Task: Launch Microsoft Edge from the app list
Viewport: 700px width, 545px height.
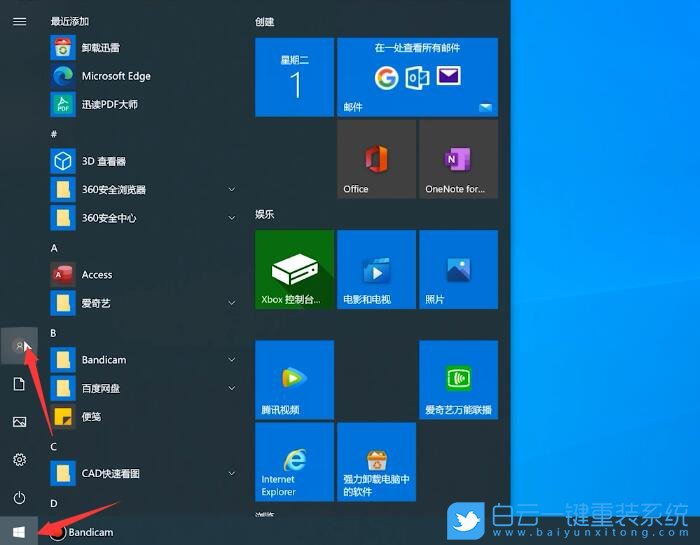Action: coord(143,76)
